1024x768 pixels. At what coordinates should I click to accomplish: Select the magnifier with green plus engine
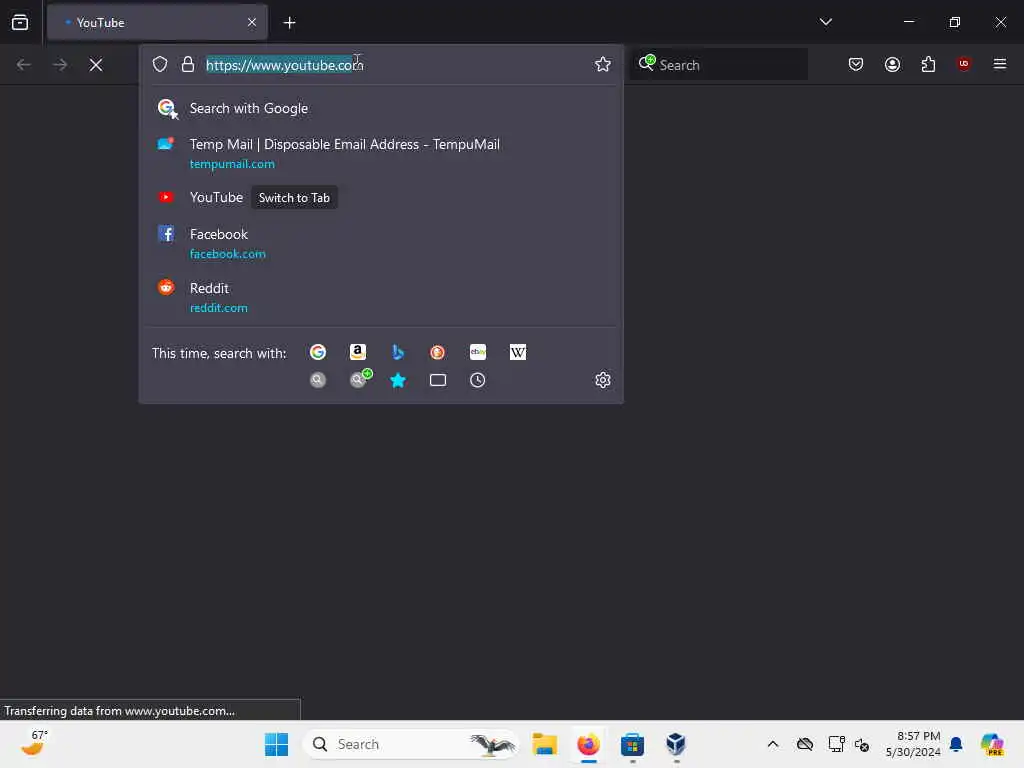360,379
